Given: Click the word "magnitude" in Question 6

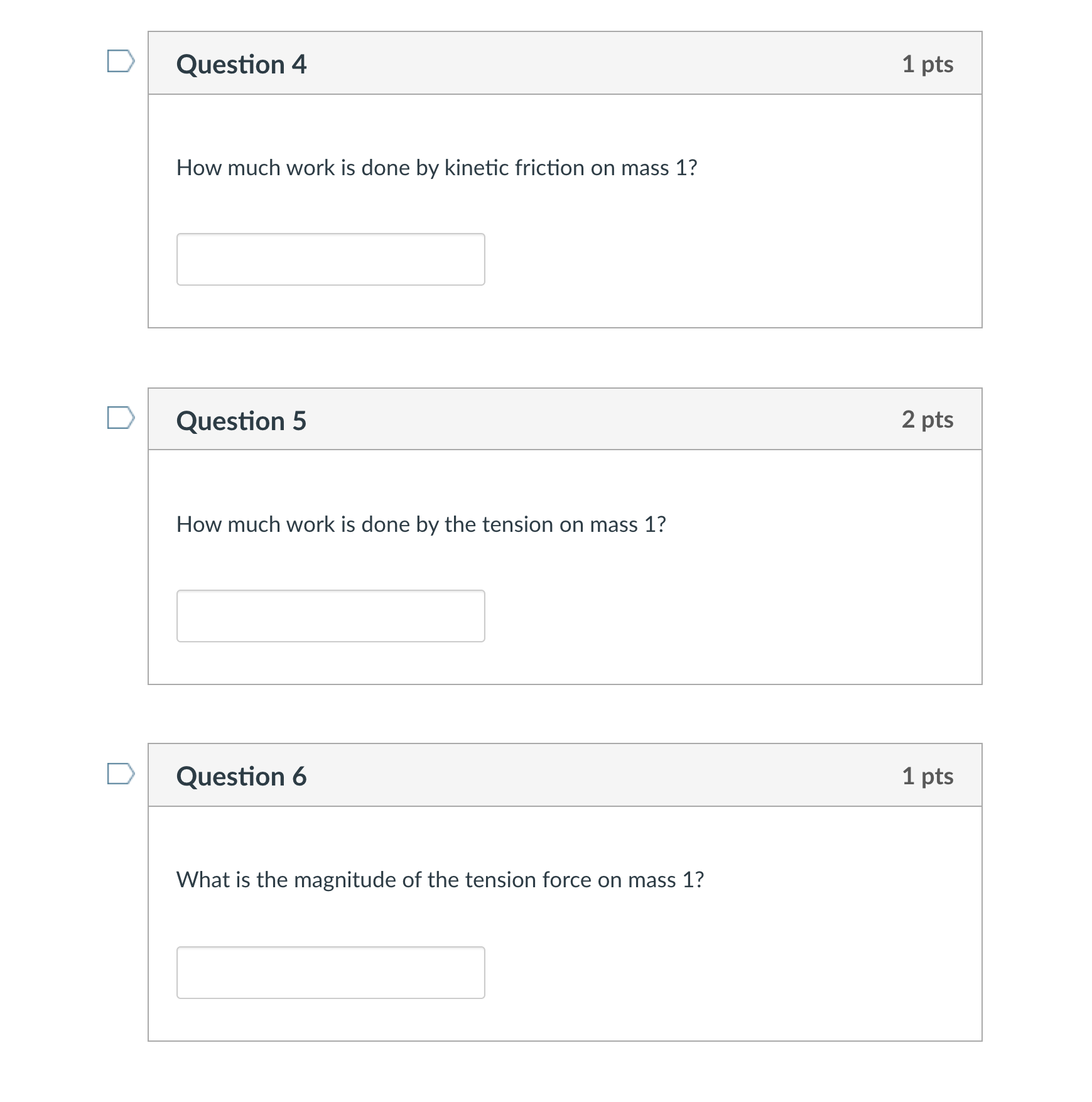Looking at the screenshot, I should pyautogui.click(x=345, y=881).
